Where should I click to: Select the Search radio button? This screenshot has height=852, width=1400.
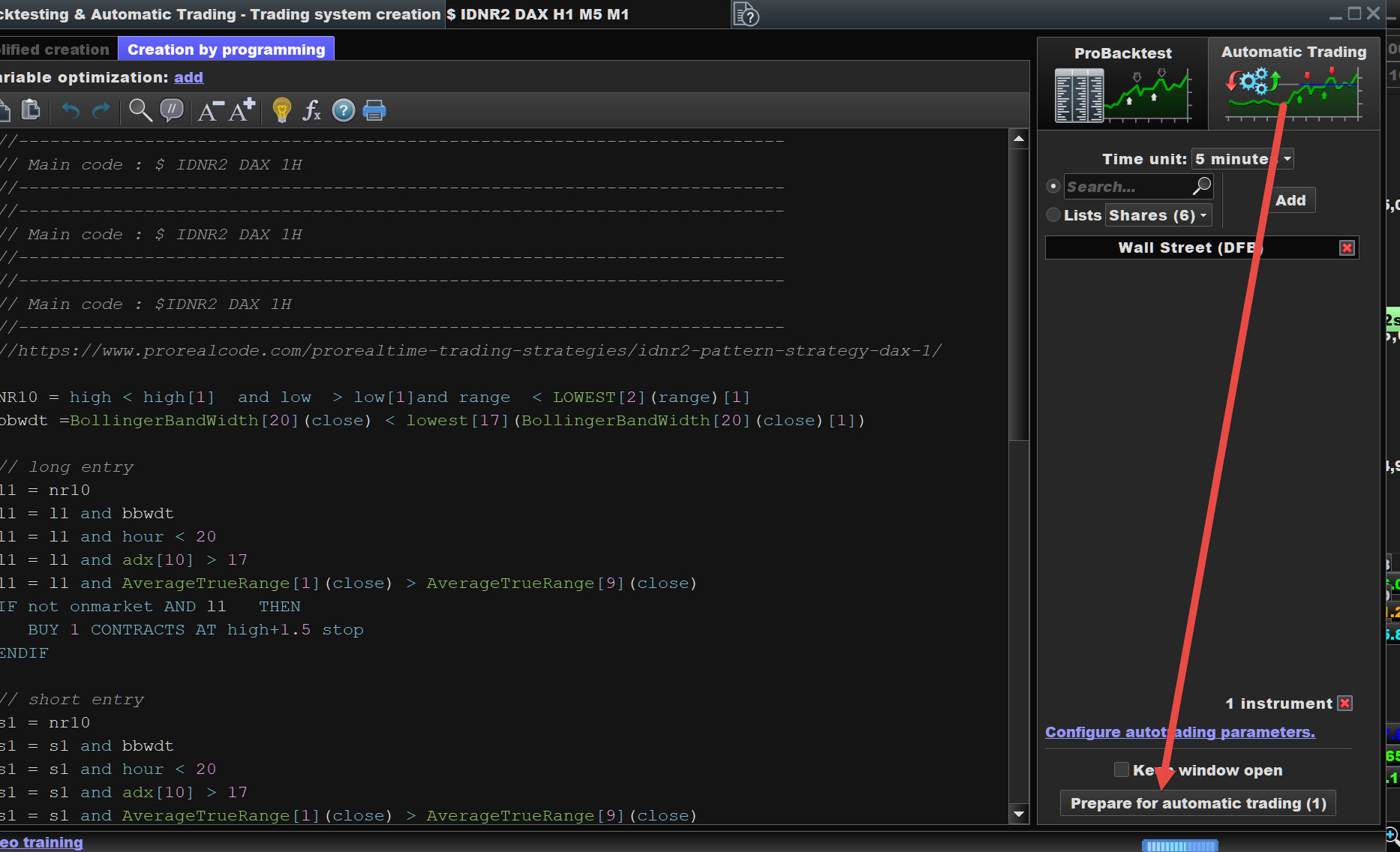click(1053, 186)
